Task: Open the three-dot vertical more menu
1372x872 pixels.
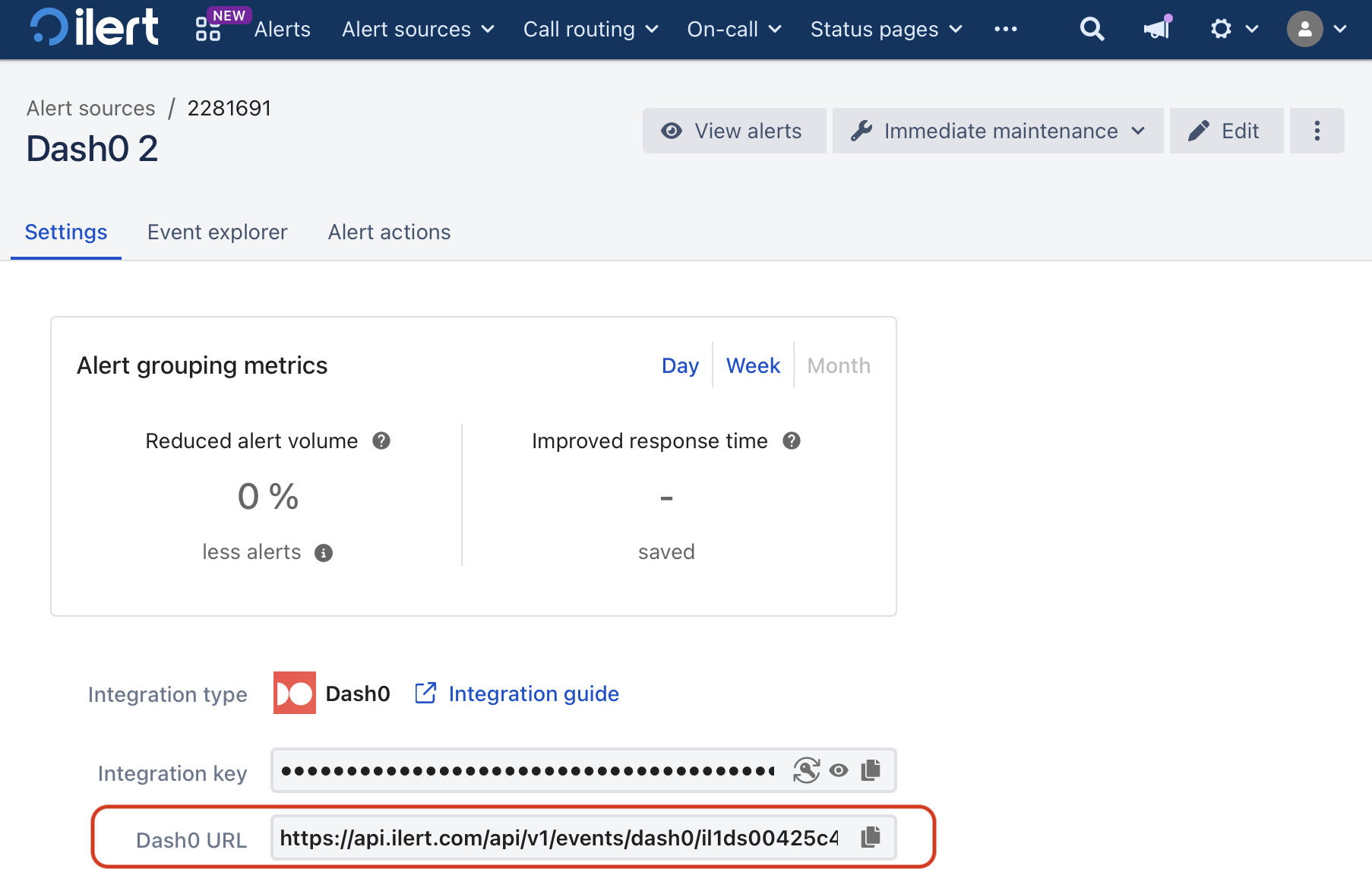Action: (x=1317, y=131)
